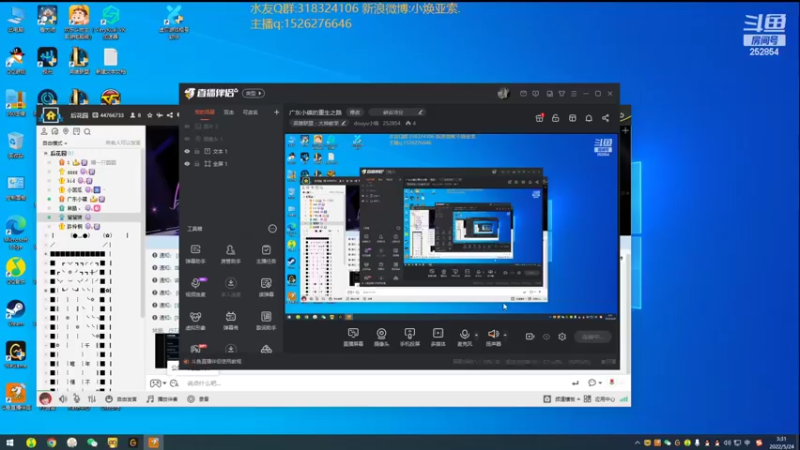Collapse the 后花园 channel tree

click(45, 153)
